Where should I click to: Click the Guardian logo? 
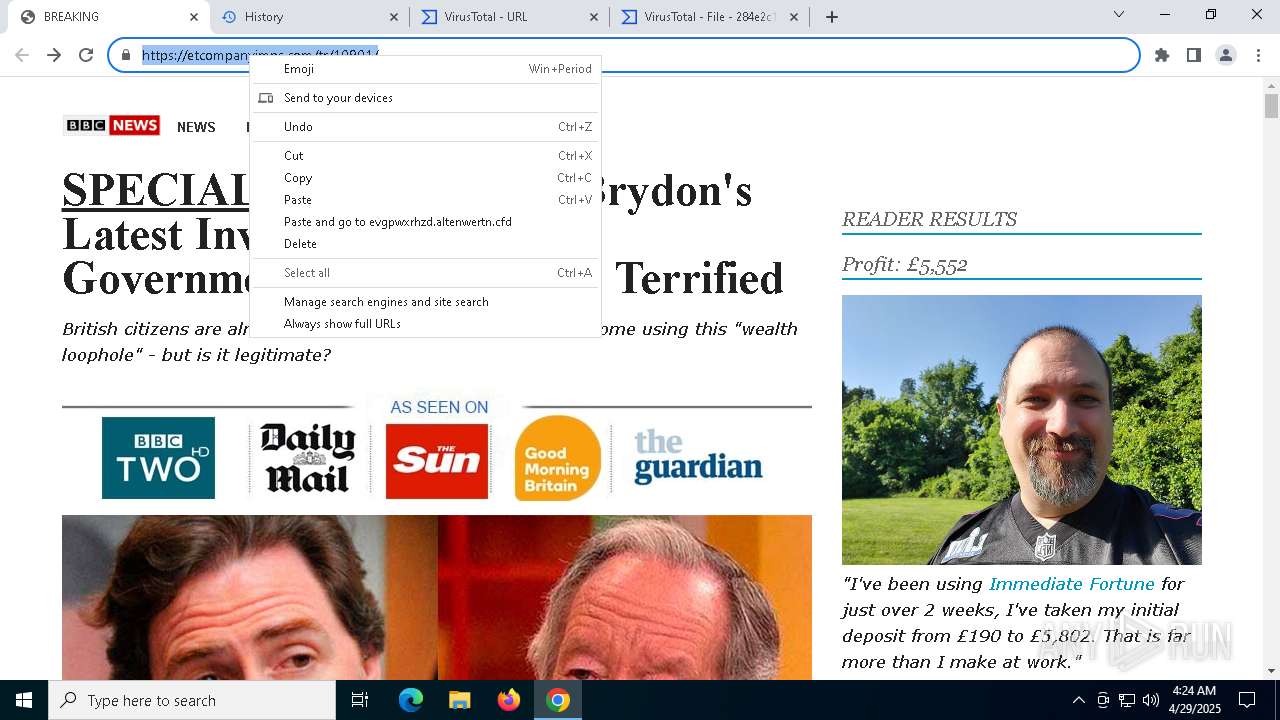[x=698, y=457]
